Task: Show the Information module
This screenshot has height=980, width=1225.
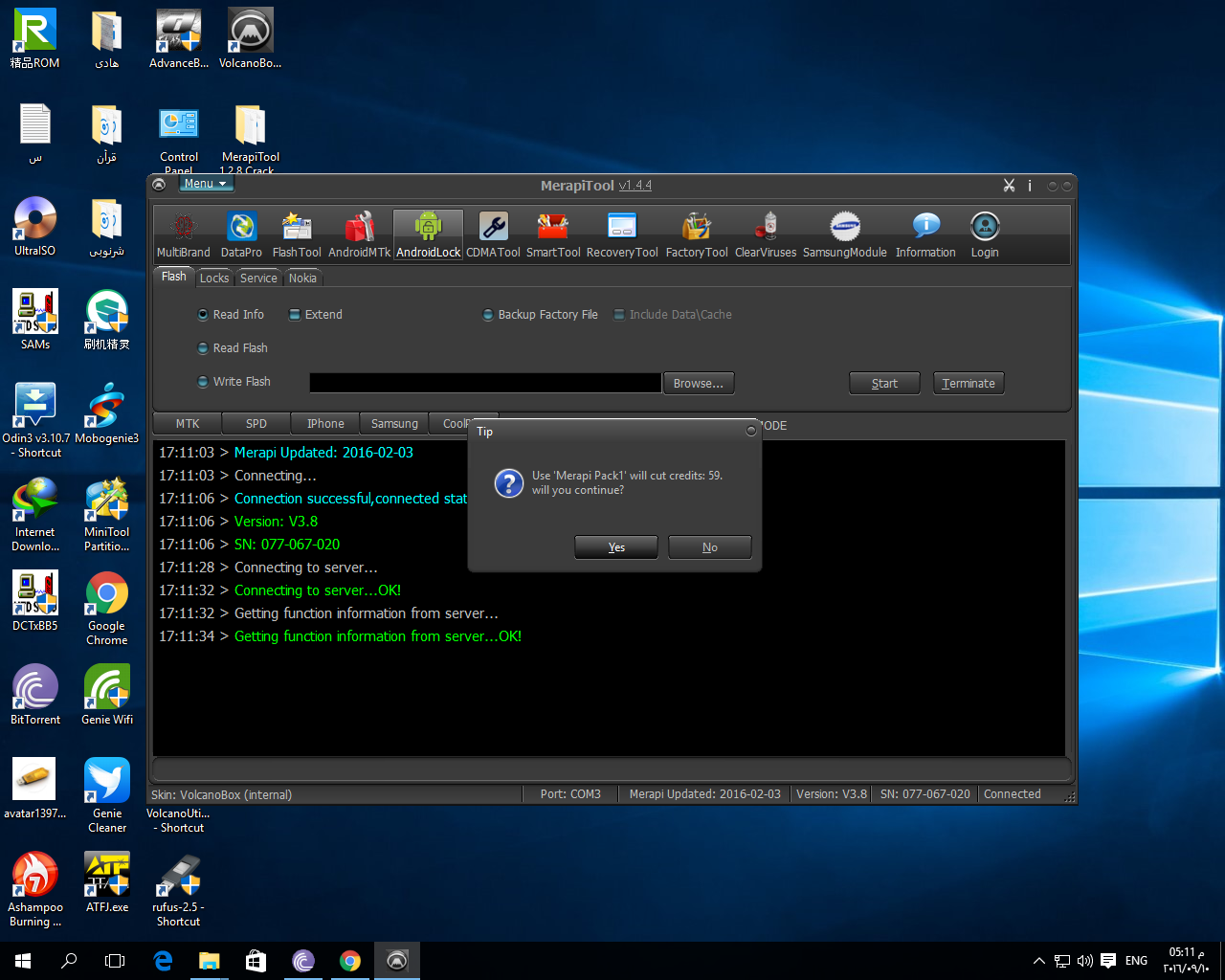Action: (x=925, y=235)
